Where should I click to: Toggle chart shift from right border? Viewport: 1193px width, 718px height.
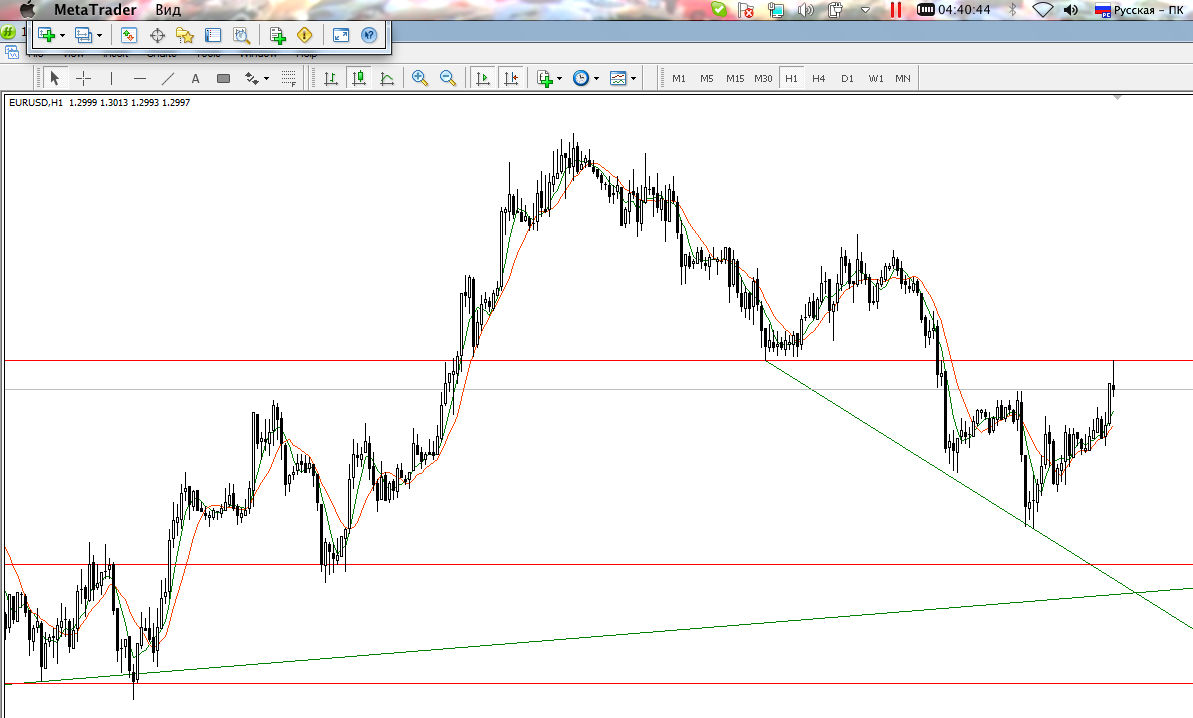tap(511, 78)
